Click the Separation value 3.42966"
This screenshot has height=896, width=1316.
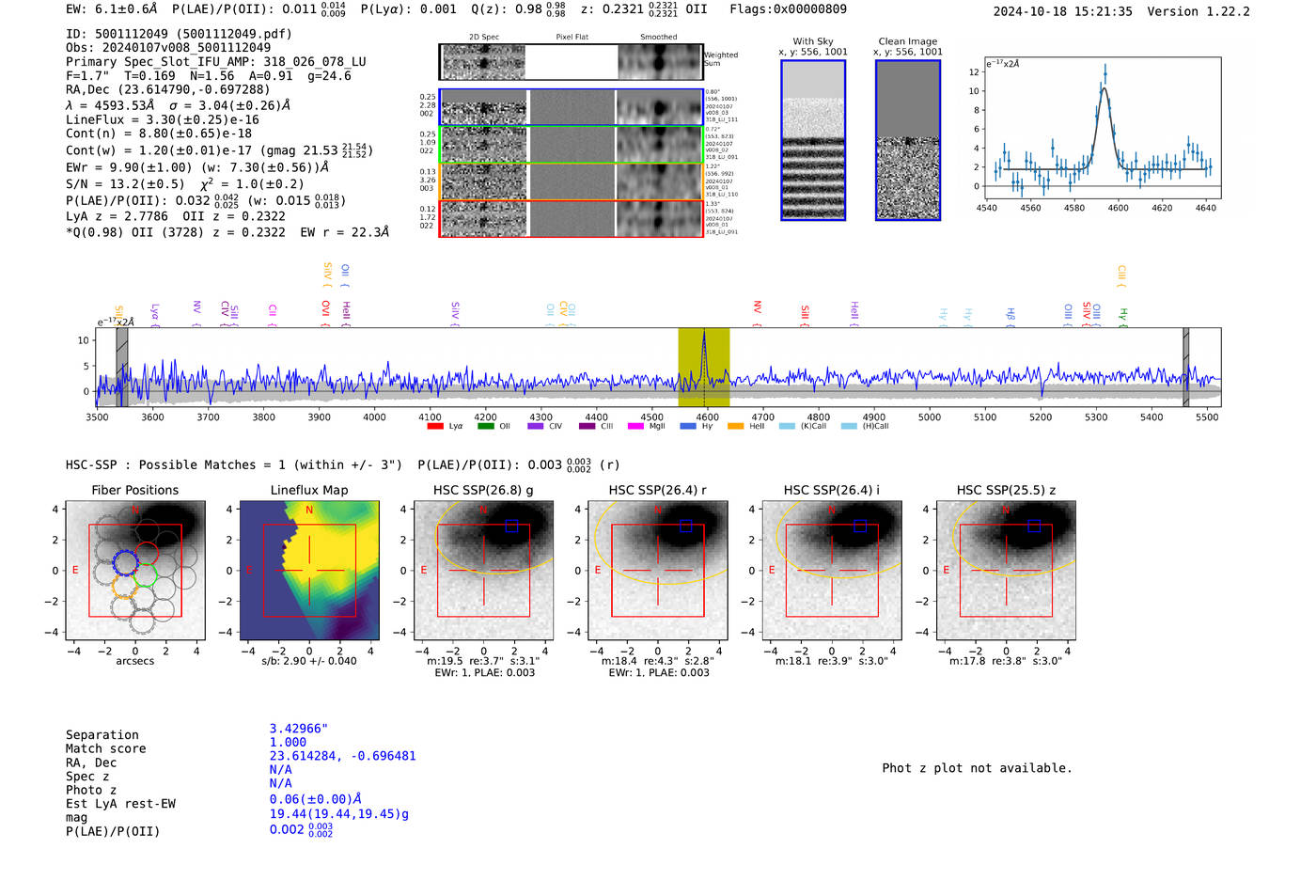click(299, 729)
